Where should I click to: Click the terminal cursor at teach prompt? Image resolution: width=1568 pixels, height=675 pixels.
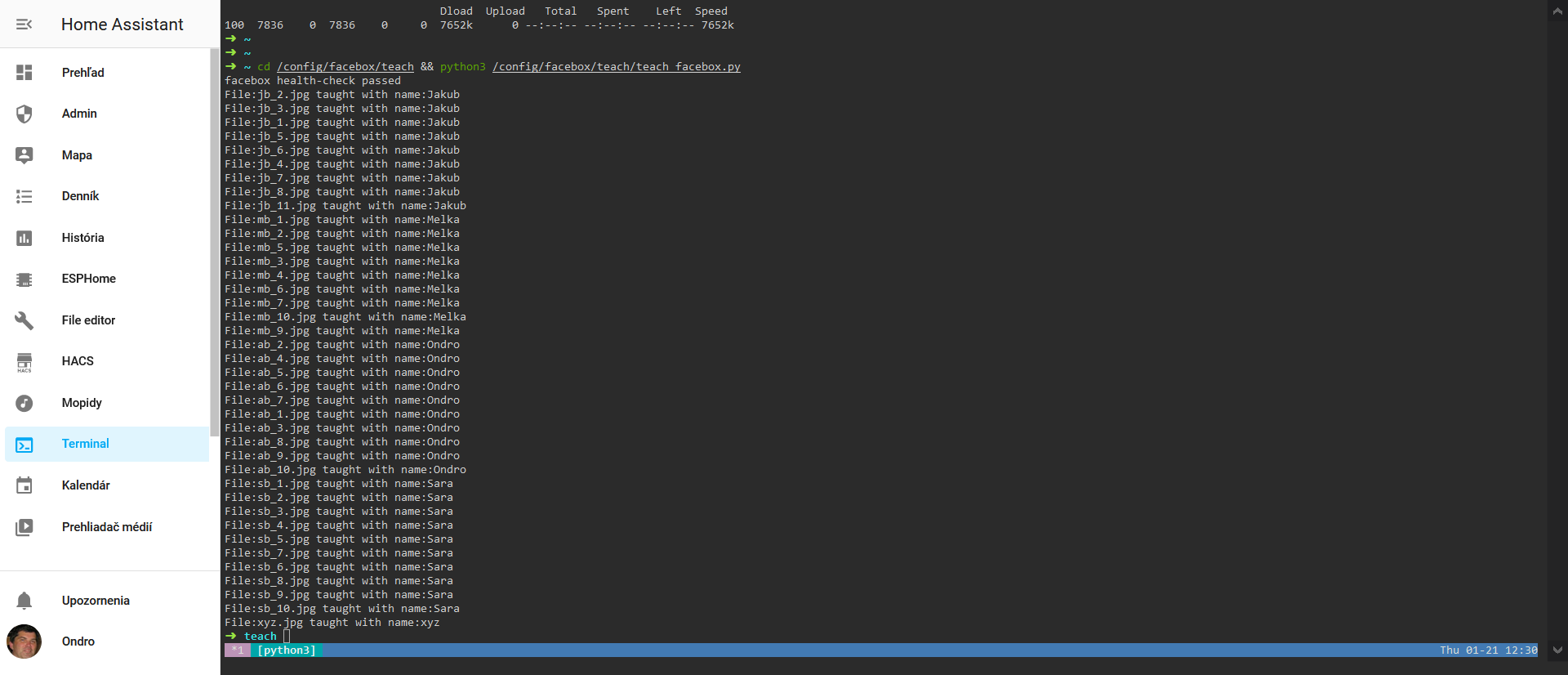[x=287, y=637]
